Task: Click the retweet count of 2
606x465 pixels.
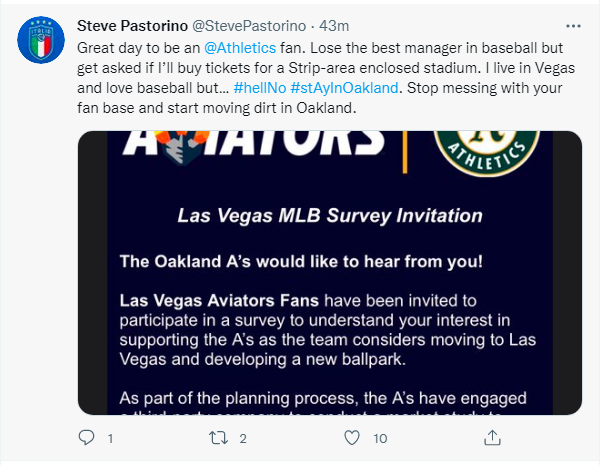Action: [x=243, y=439]
